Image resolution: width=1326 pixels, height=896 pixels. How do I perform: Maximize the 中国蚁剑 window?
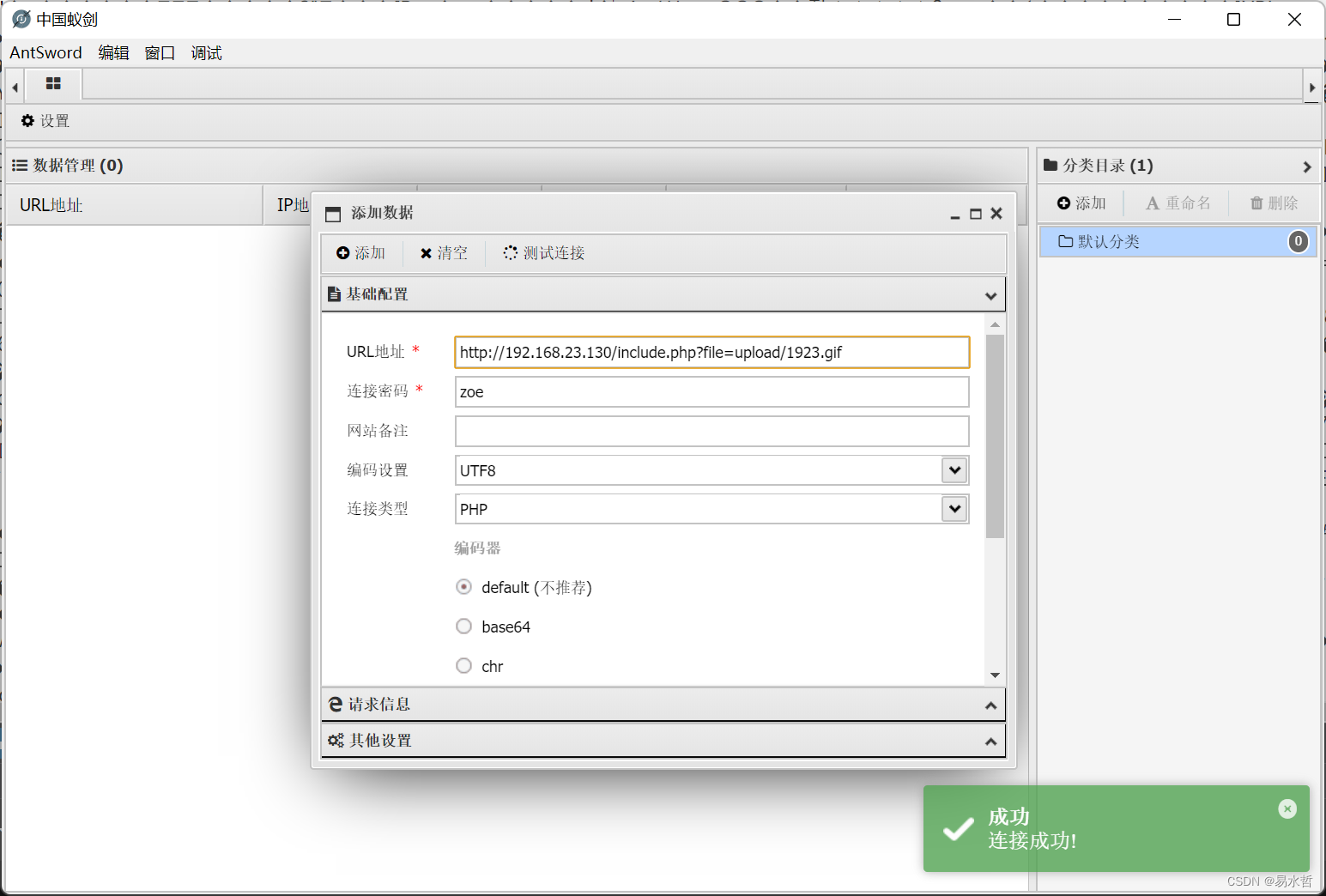[x=1233, y=19]
